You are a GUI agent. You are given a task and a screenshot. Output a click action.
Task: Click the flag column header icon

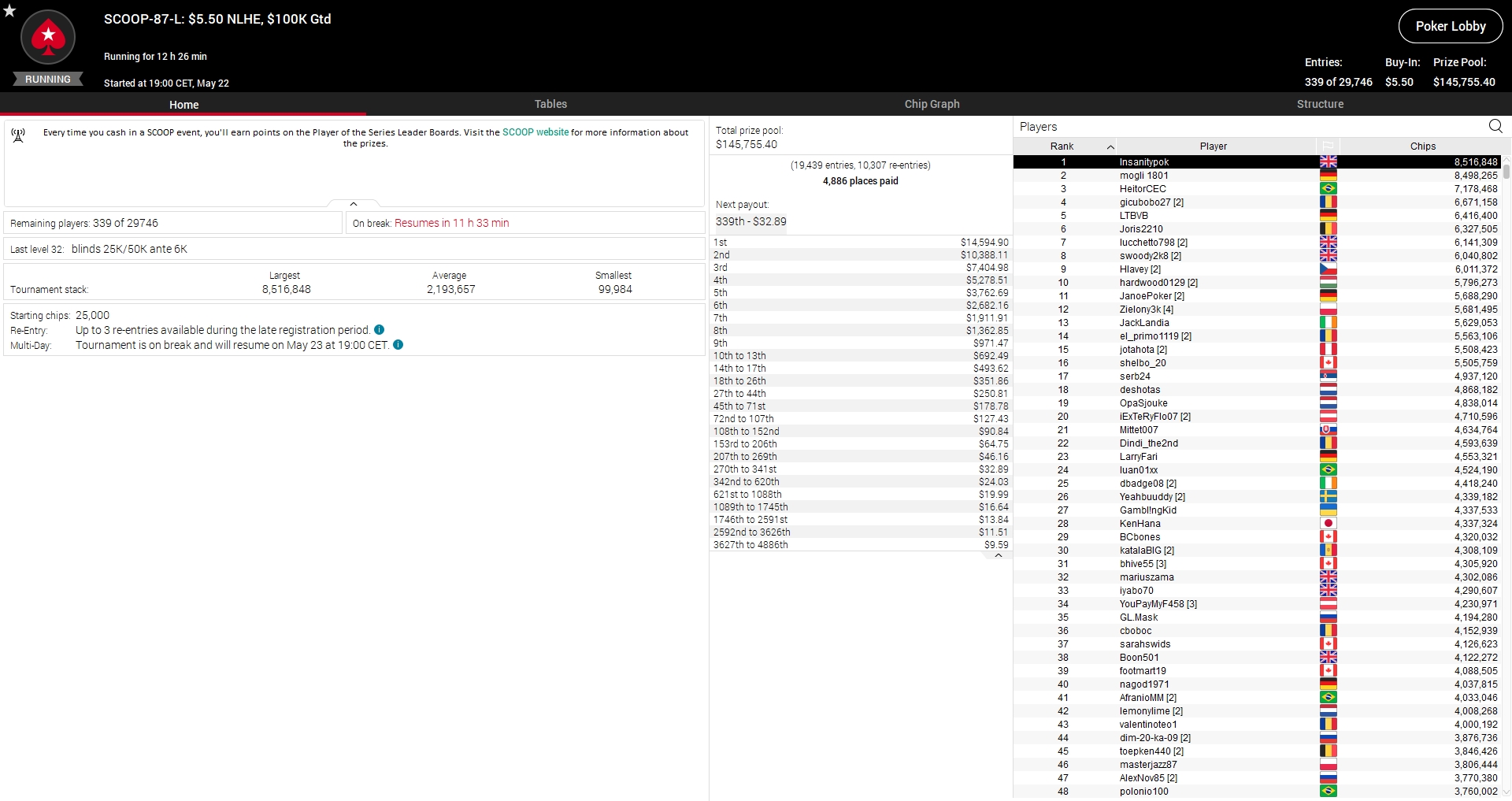(1328, 146)
